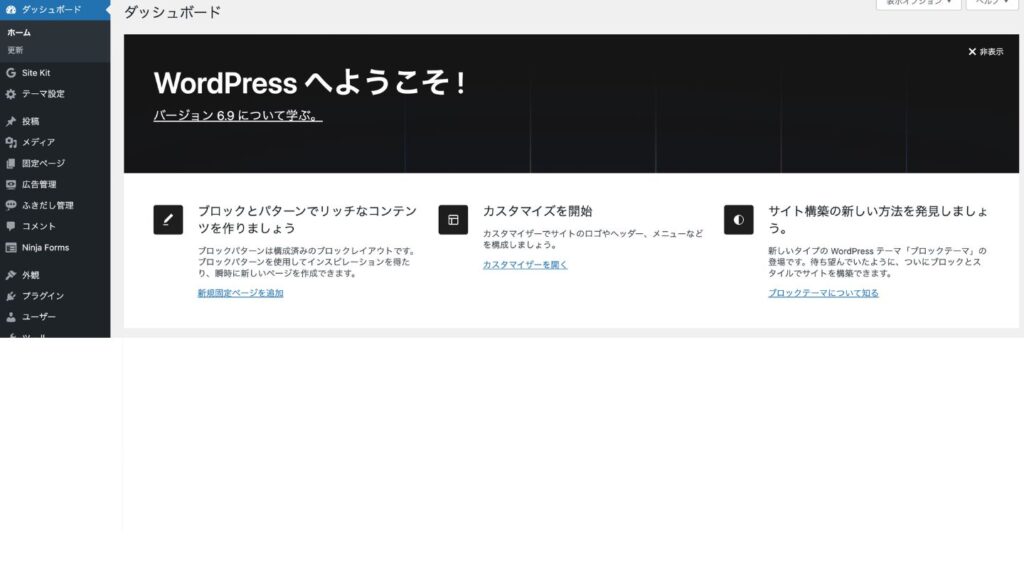Open the カスタマイザーを開く link
Image resolution: width=1024 pixels, height=576 pixels.
pos(525,265)
